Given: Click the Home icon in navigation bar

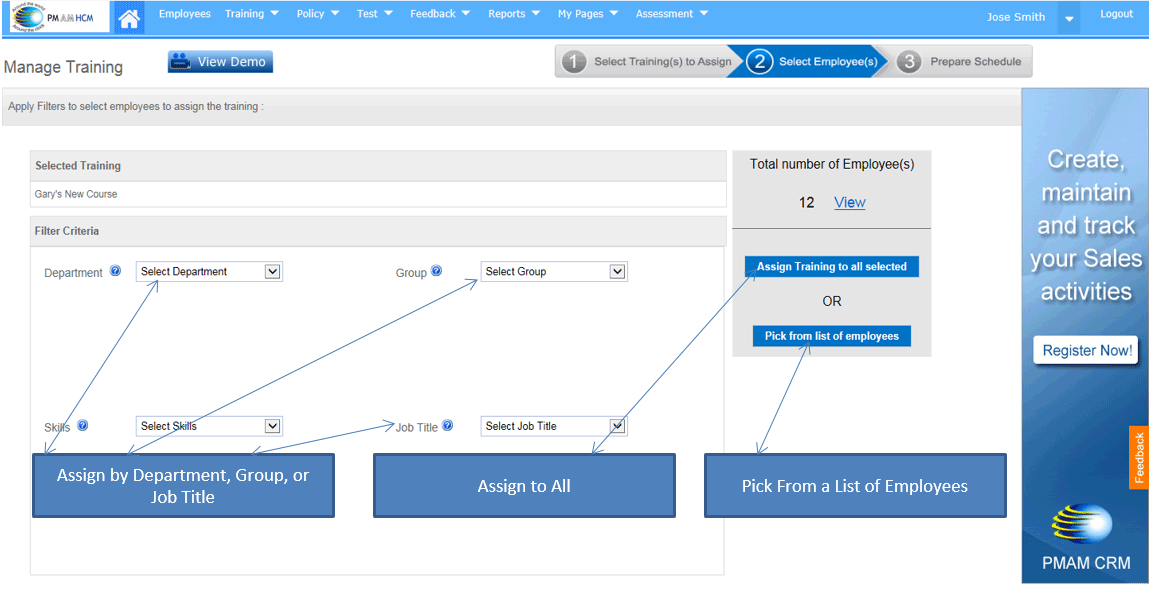Looking at the screenshot, I should (x=128, y=17).
